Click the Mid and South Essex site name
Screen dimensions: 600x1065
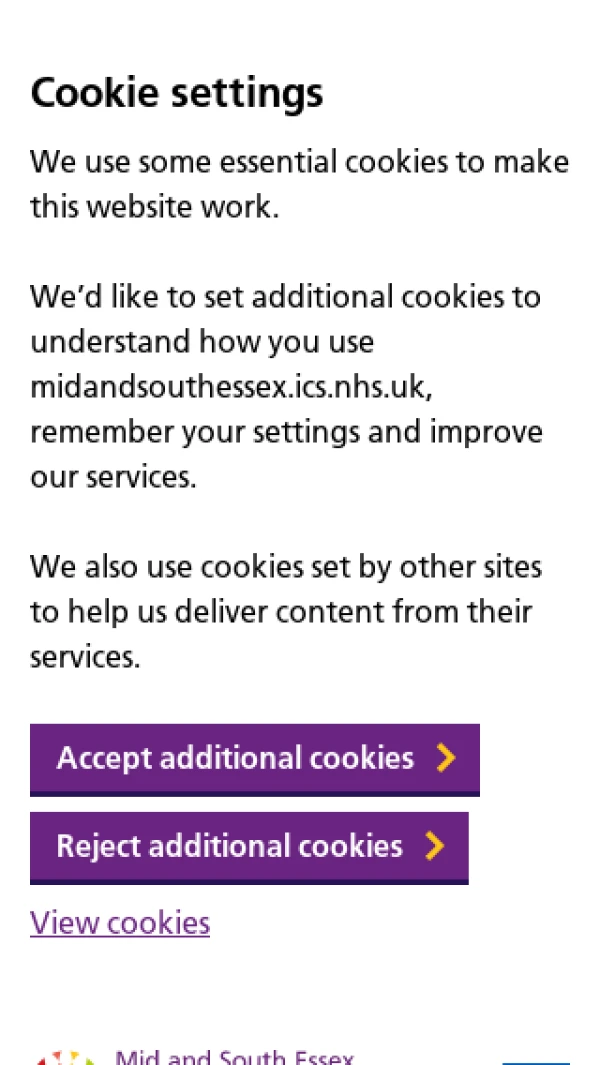point(234,1057)
